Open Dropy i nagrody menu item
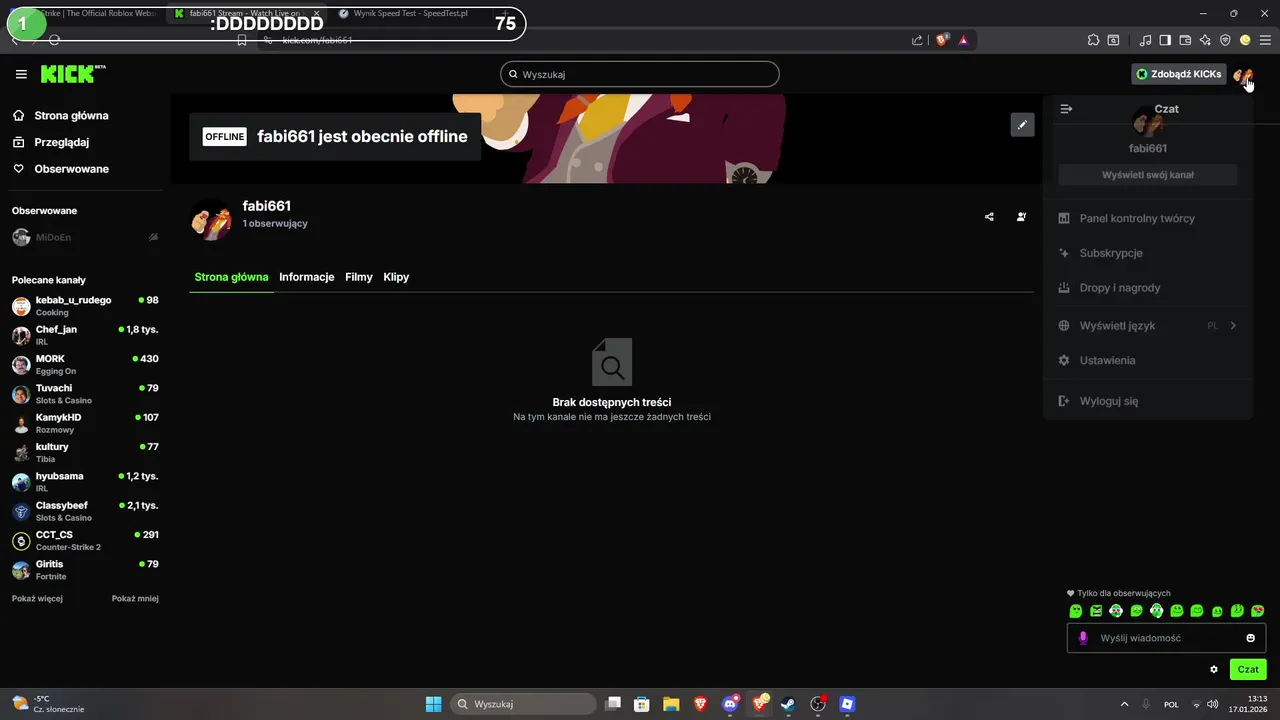The height and width of the screenshot is (720, 1280). pos(1148,288)
